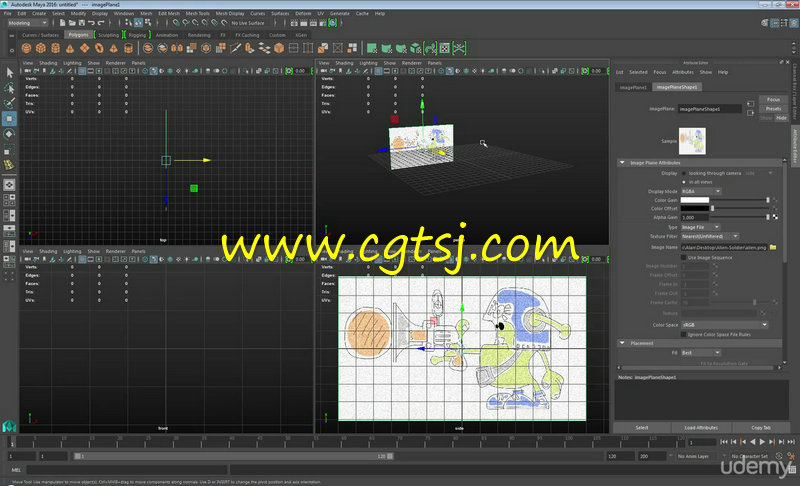Create a polygon cone from the shelf

click(x=70, y=48)
